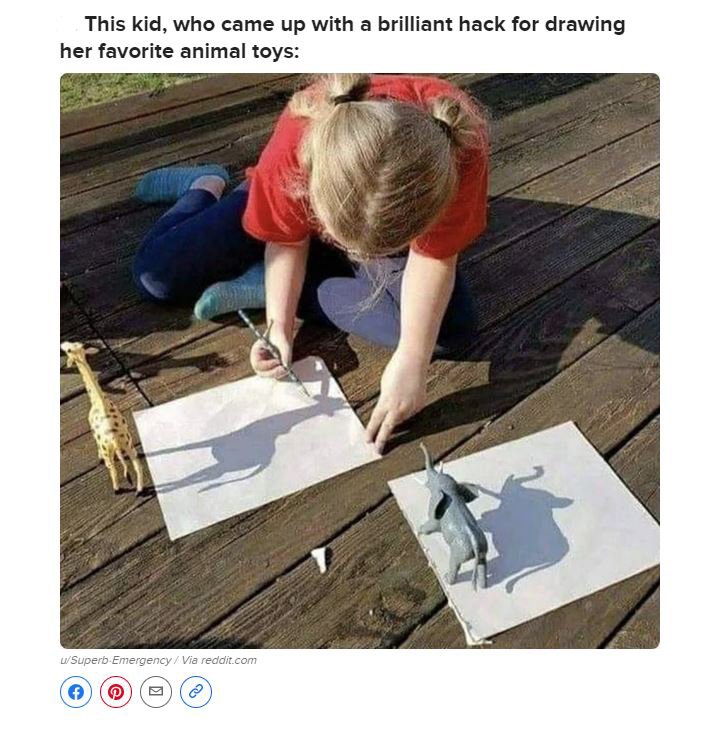Open the u/Superb-Emergency credit link
This screenshot has width=708, height=742.
(116, 660)
